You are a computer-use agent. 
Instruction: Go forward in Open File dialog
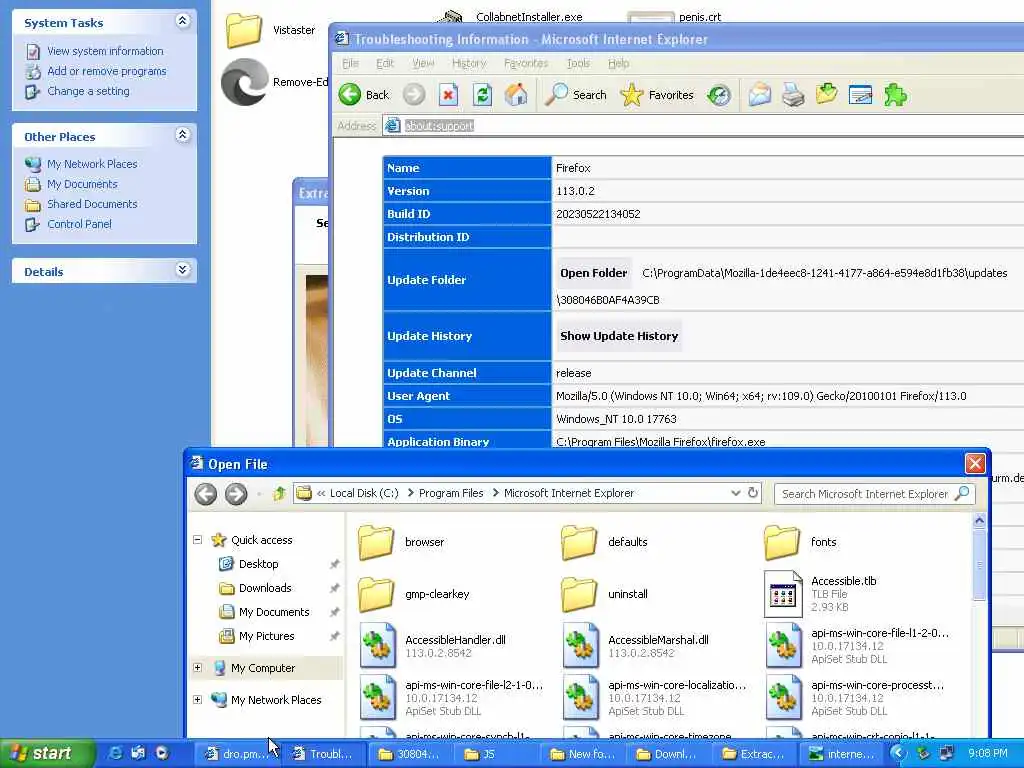point(236,494)
